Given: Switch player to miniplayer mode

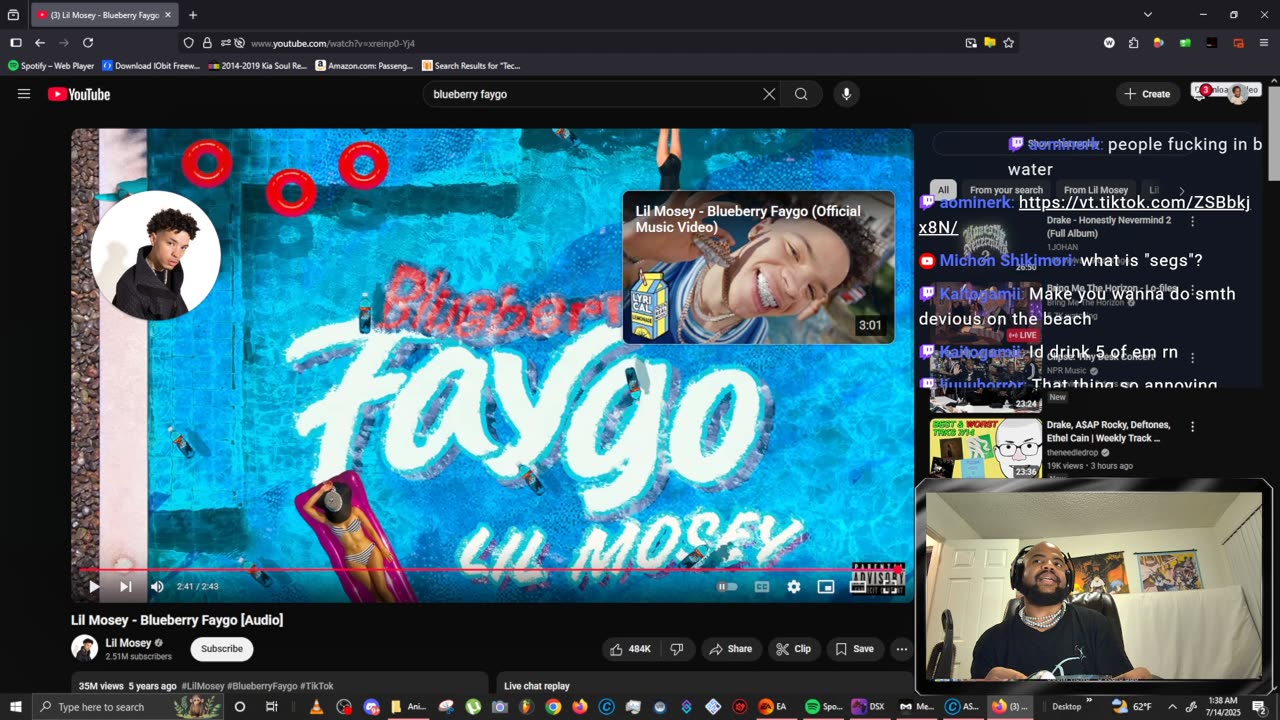Looking at the screenshot, I should [826, 587].
